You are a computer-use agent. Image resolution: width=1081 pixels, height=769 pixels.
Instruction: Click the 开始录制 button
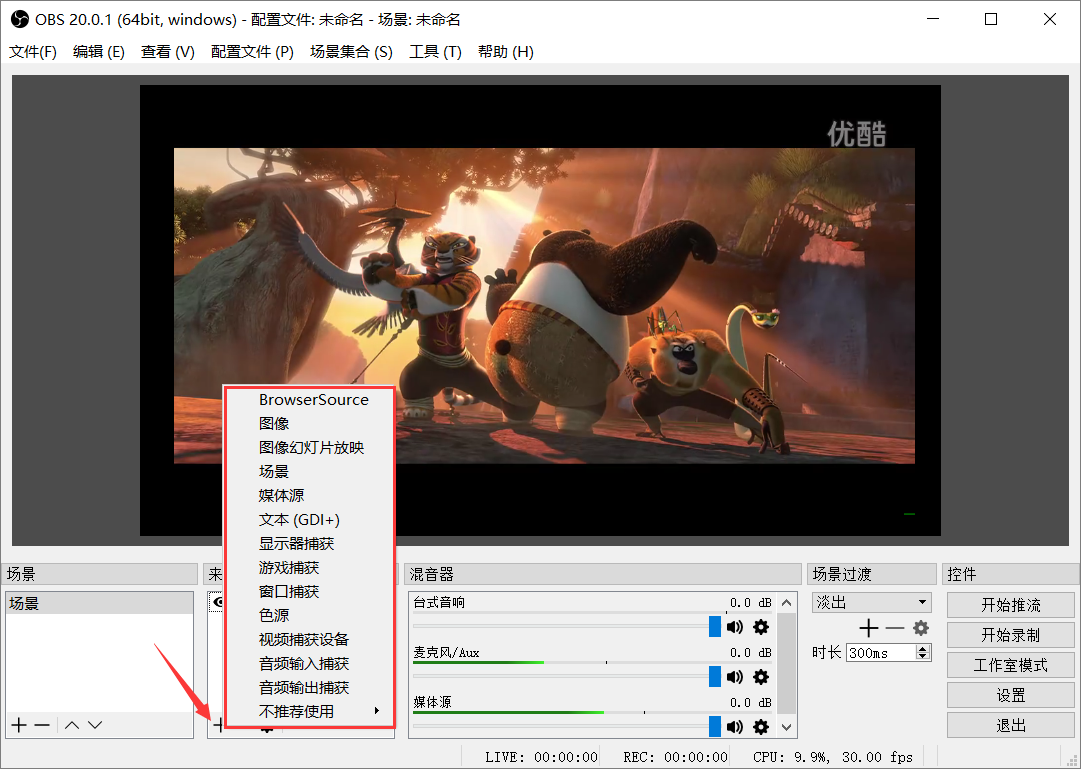click(x=1011, y=635)
